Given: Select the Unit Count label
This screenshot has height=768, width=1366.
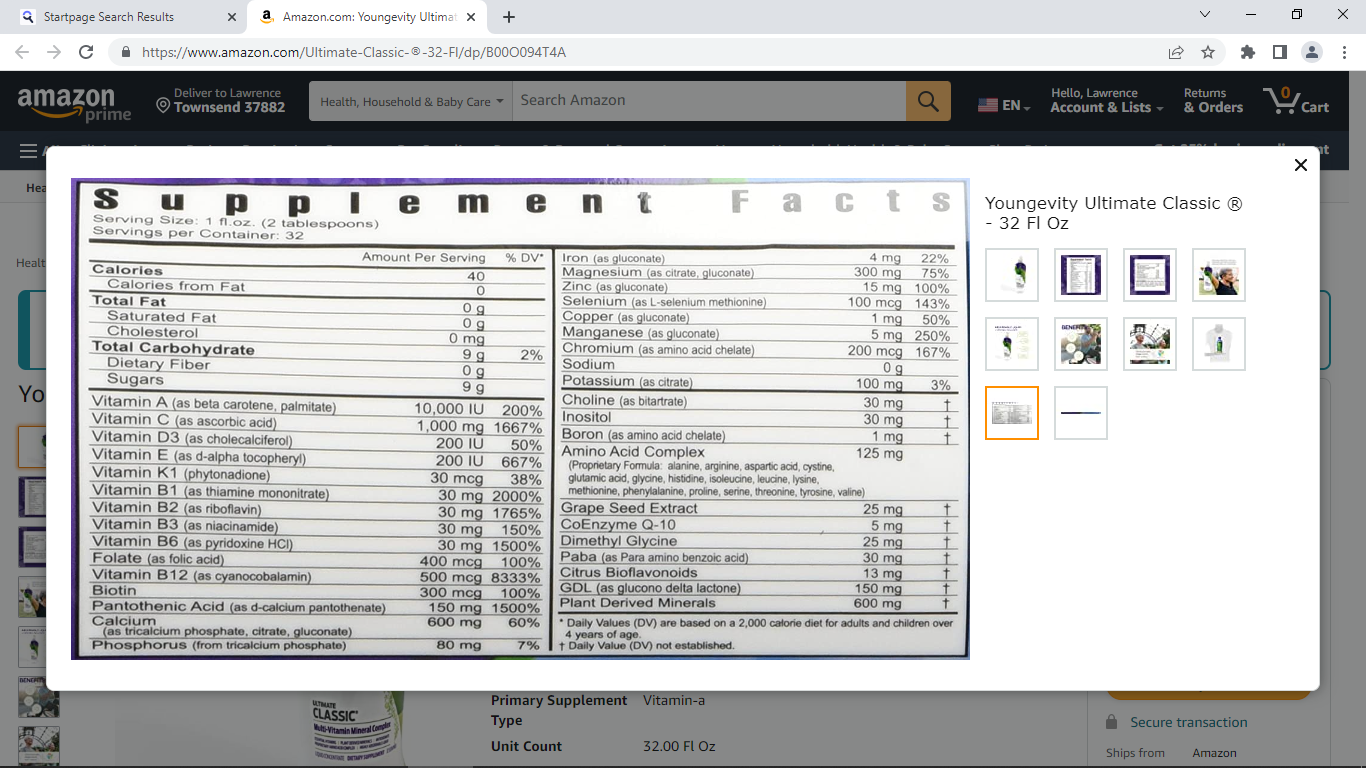Looking at the screenshot, I should (x=526, y=746).
